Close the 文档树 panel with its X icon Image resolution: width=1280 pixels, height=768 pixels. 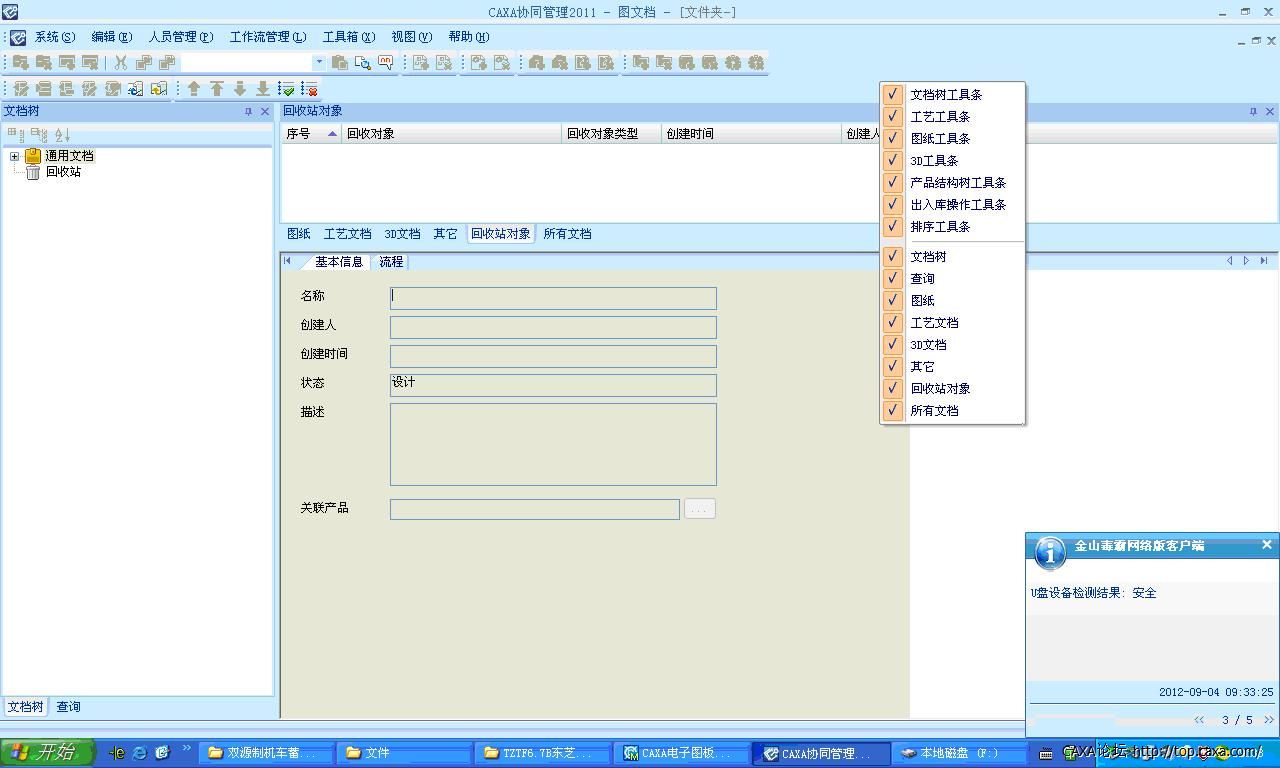[265, 112]
